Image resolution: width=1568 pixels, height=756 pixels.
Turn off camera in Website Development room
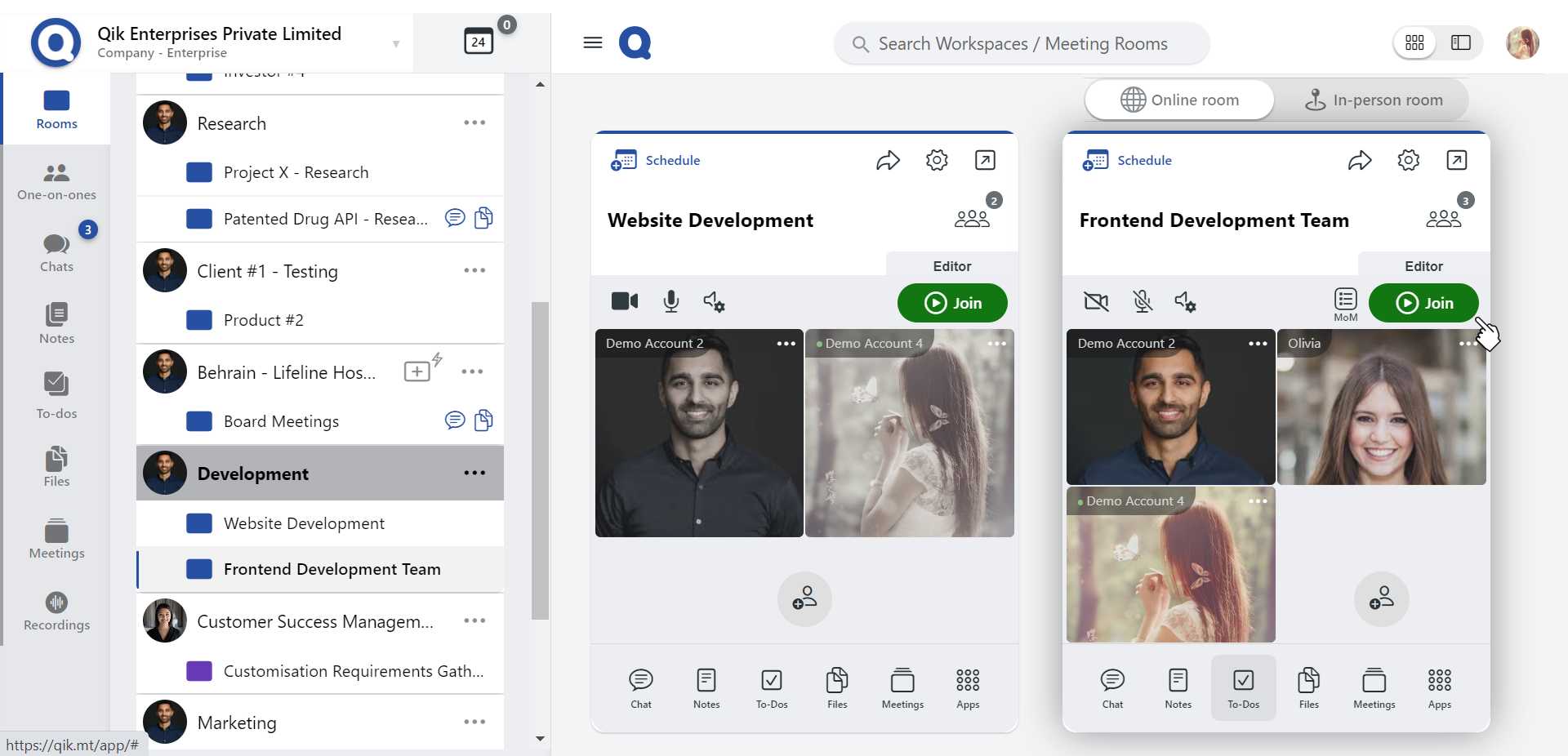click(625, 302)
